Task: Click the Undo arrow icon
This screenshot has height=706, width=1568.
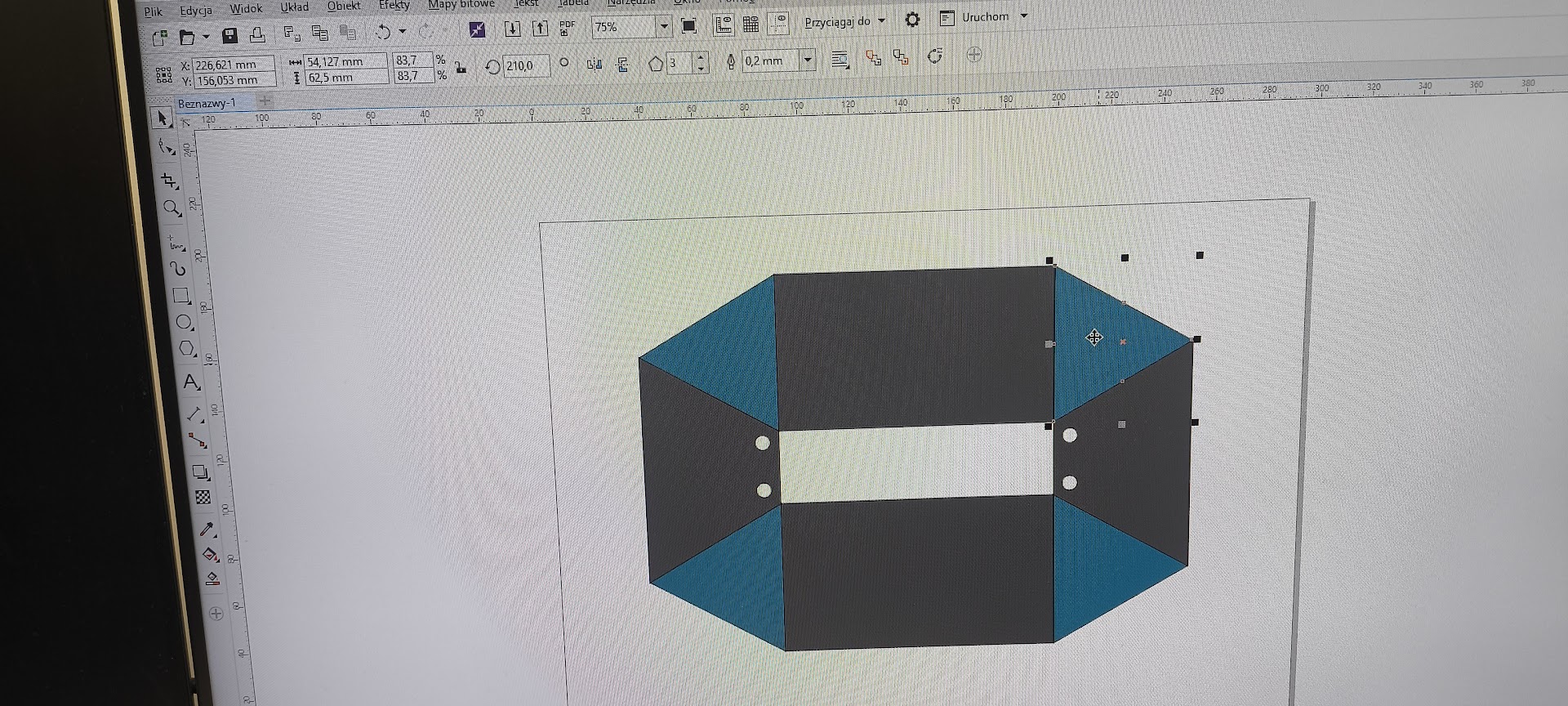Action: coord(383,32)
